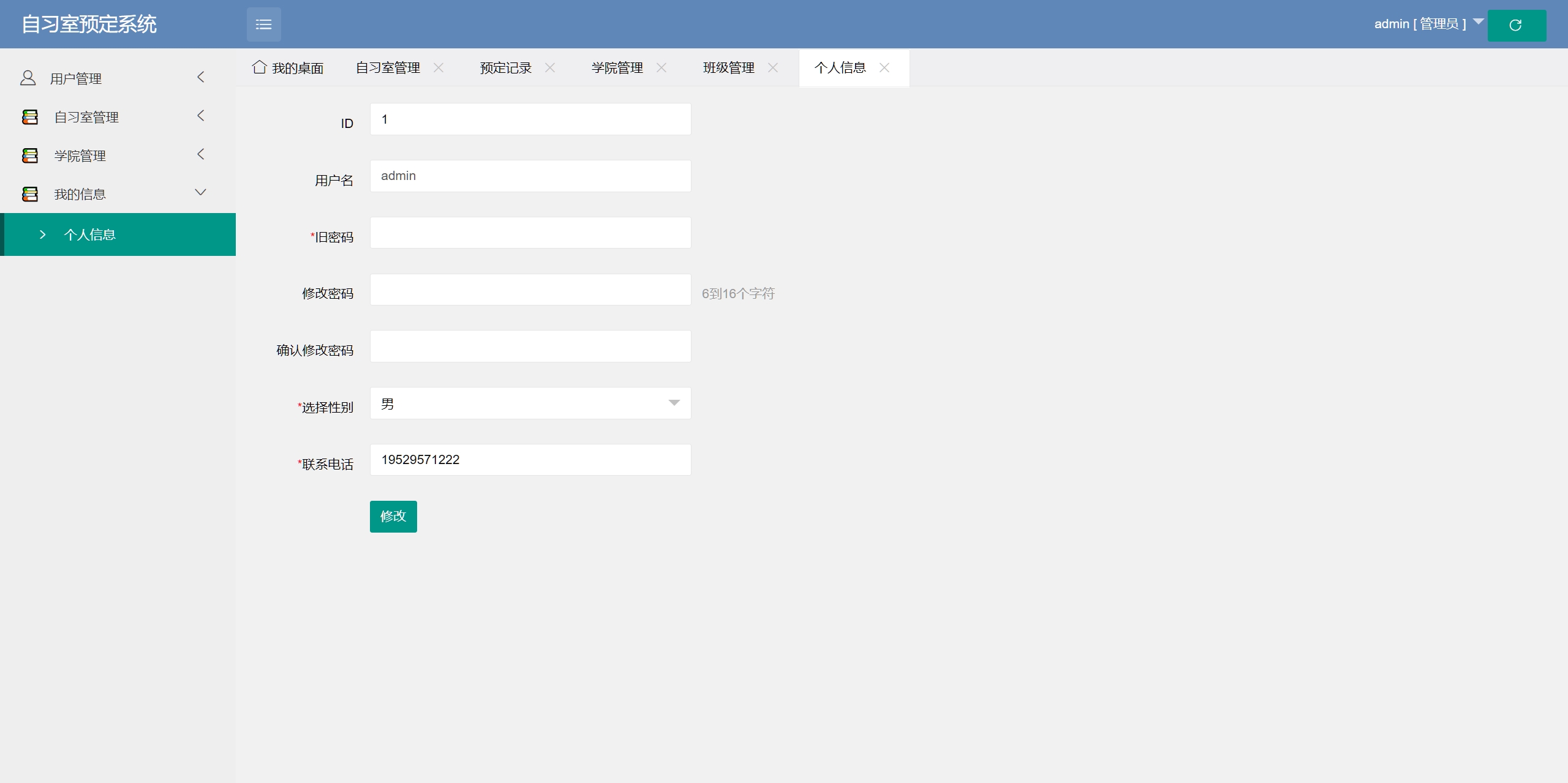Click the arrow icon beside 个人信息 in sidebar
This screenshot has height=783, width=1568.
coord(42,234)
